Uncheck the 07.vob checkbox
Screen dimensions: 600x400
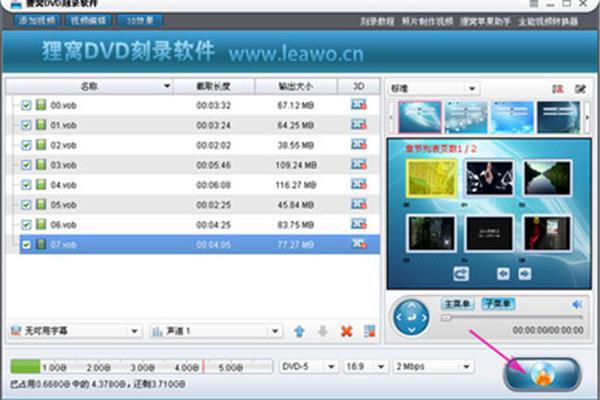coord(26,244)
